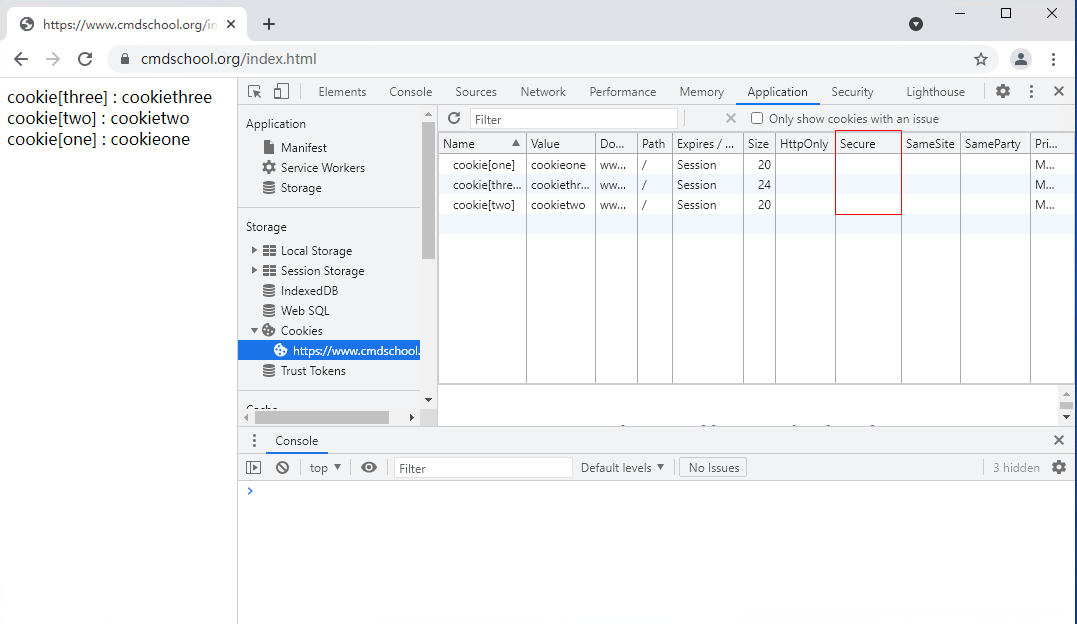Enable Only show cookies with an issue
Image resolution: width=1077 pixels, height=624 pixels.
coord(756,118)
